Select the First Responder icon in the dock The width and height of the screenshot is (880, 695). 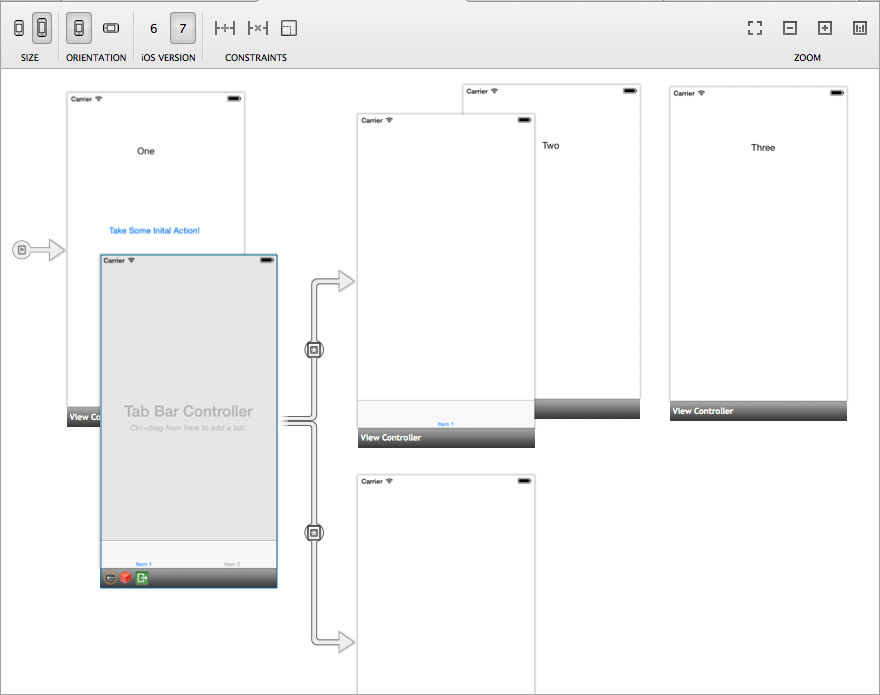pyautogui.click(x=108, y=577)
